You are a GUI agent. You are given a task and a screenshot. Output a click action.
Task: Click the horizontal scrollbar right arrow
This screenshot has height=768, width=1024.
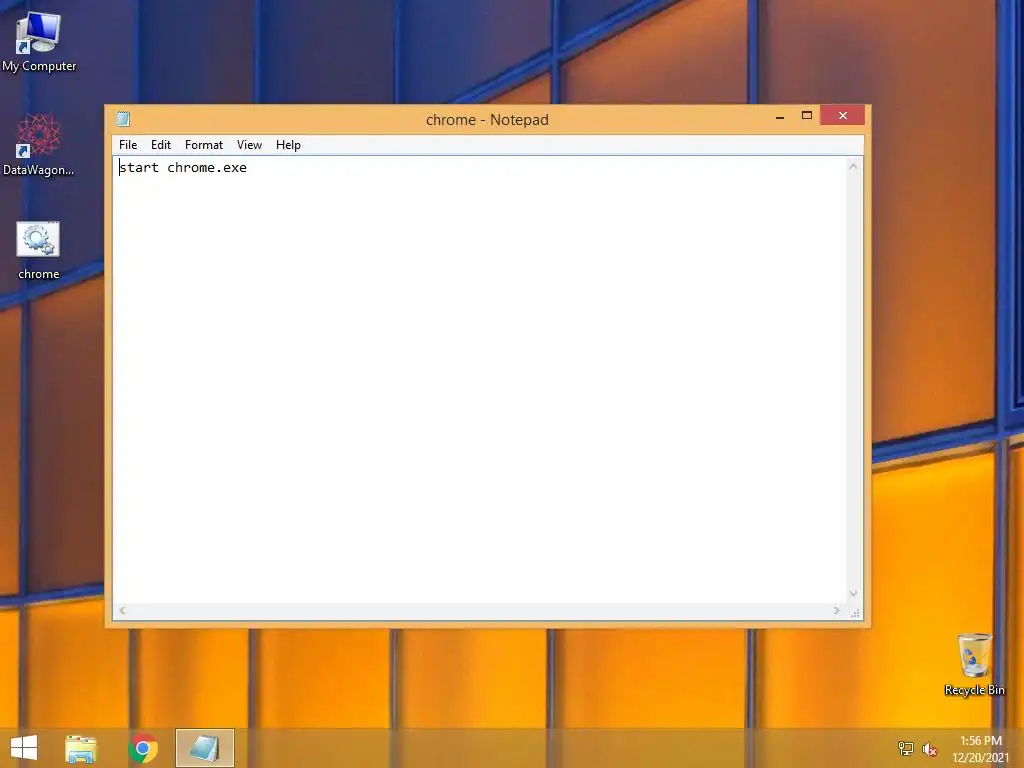[836, 611]
